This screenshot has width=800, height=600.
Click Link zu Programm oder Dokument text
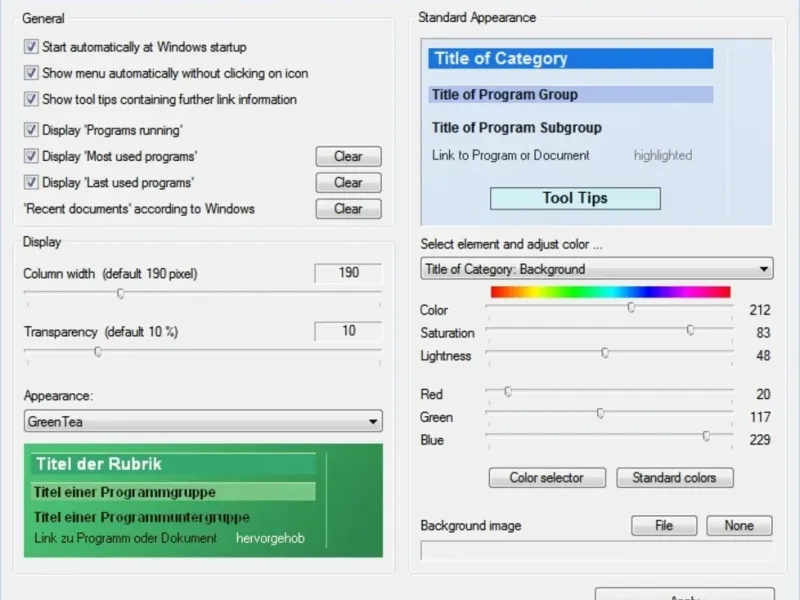tap(126, 538)
